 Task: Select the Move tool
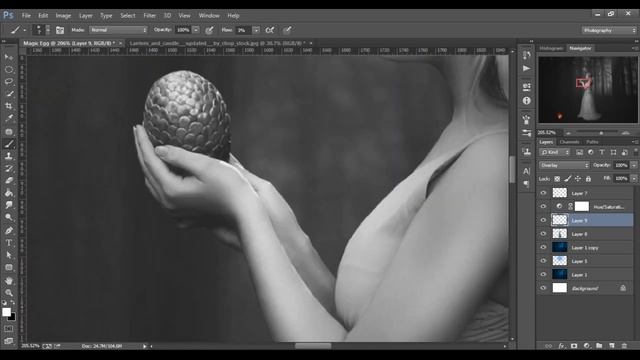9,57
